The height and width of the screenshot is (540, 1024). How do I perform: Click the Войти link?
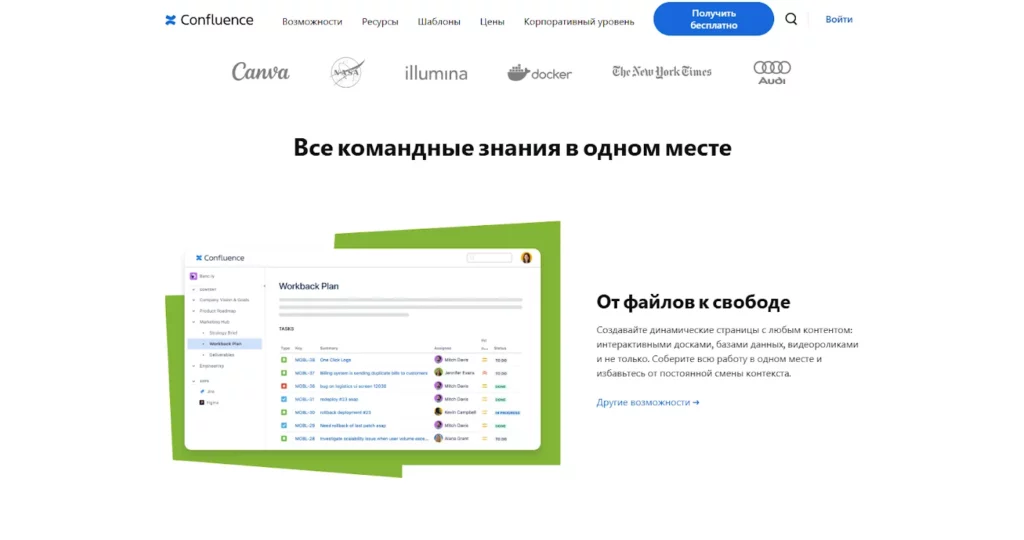839,20
